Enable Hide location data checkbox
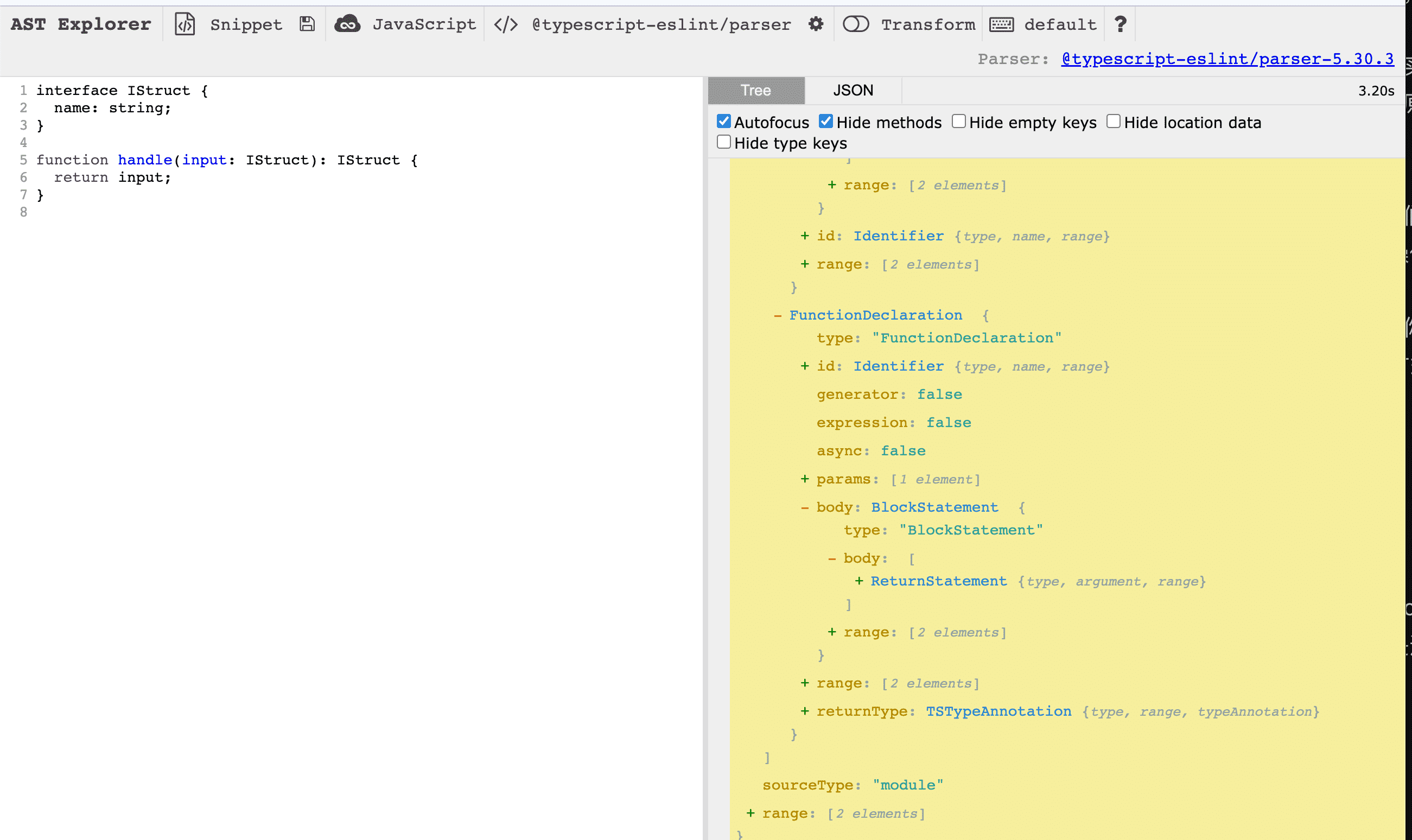The height and width of the screenshot is (840, 1412). pos(1113,122)
